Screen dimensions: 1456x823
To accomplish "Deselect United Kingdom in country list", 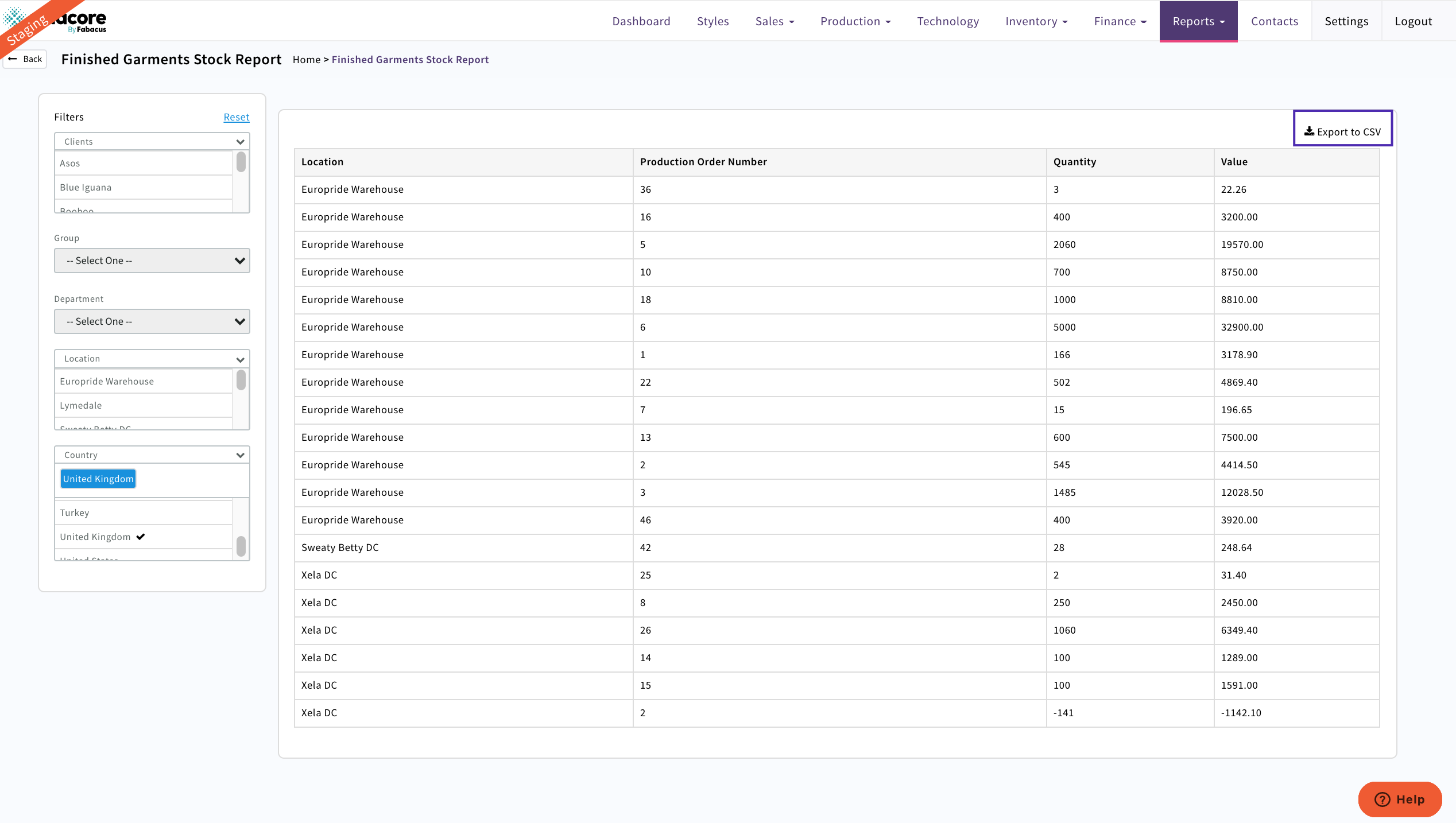I will coord(95,537).
